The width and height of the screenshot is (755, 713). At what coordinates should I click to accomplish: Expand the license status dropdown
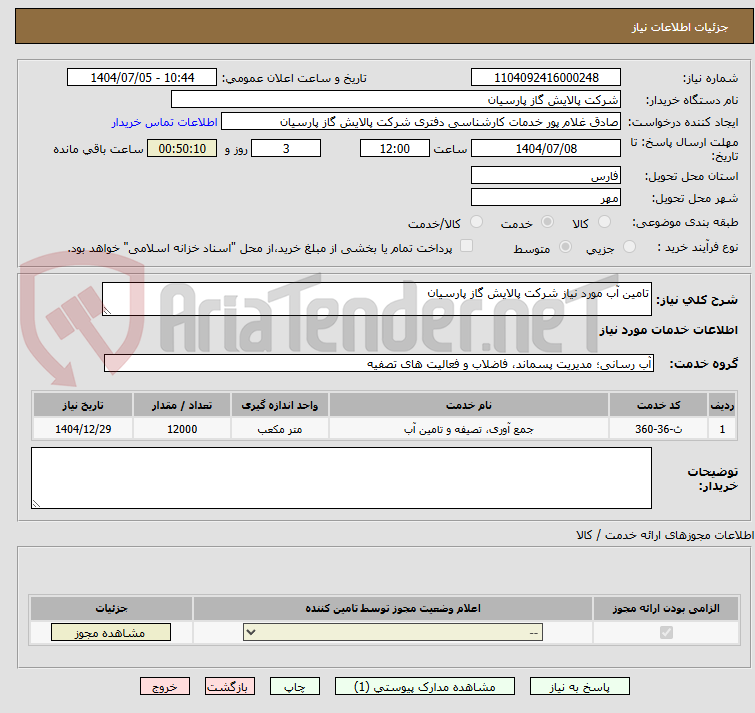(x=393, y=633)
